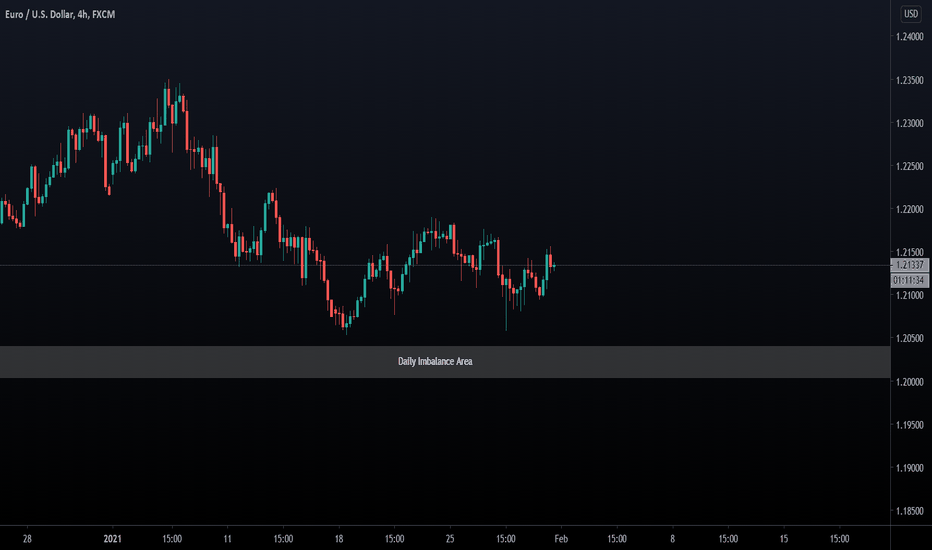Screen dimensions: 932x550
Task: Click the 28 date on time axis
Action: 27,539
